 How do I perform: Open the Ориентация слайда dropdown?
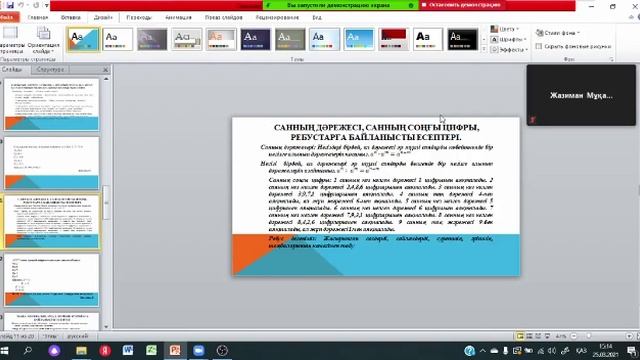coord(43,41)
